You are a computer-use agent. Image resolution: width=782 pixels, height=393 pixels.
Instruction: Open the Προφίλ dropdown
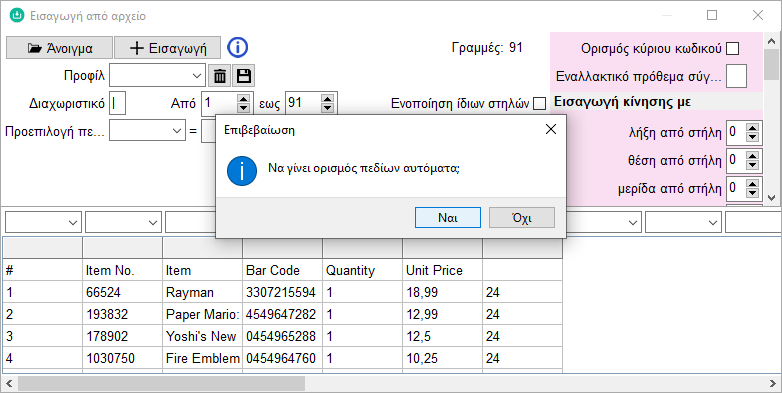pos(157,76)
